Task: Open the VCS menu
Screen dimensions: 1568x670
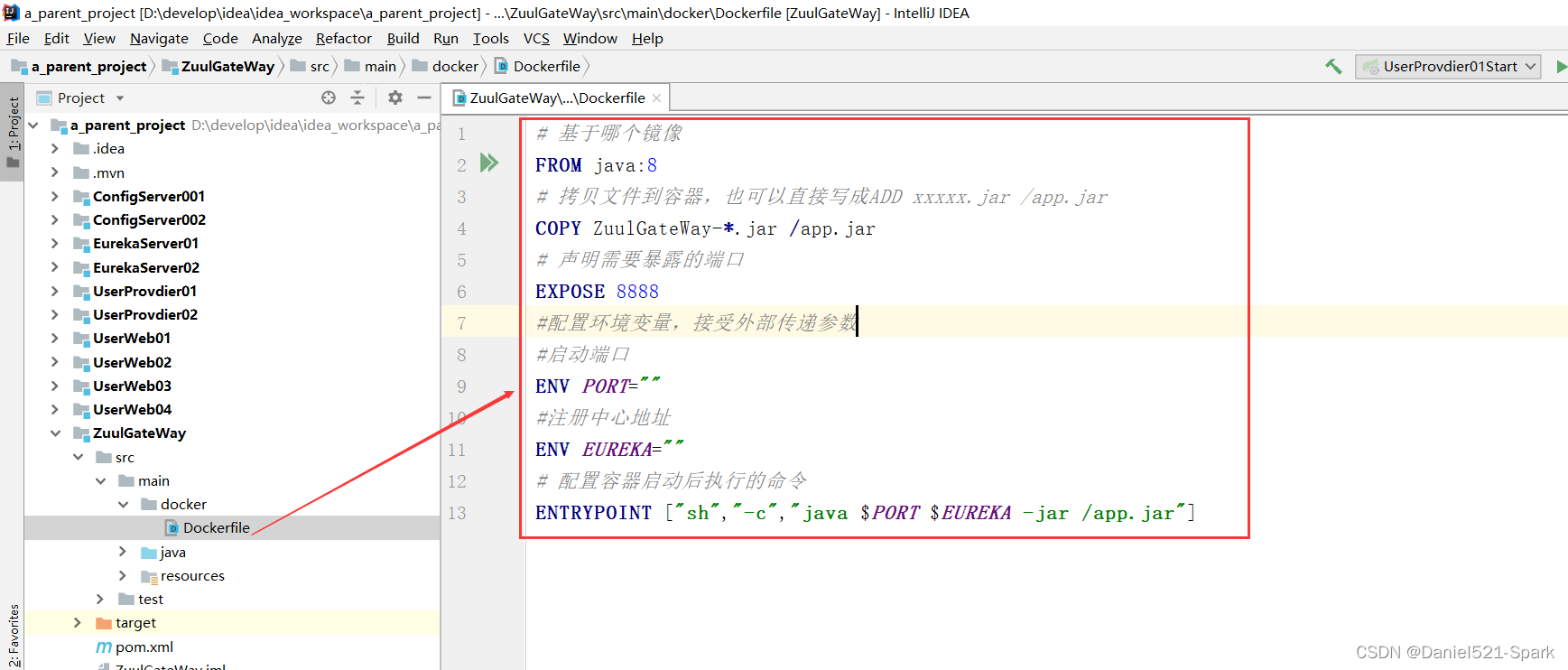Action: tap(536, 38)
